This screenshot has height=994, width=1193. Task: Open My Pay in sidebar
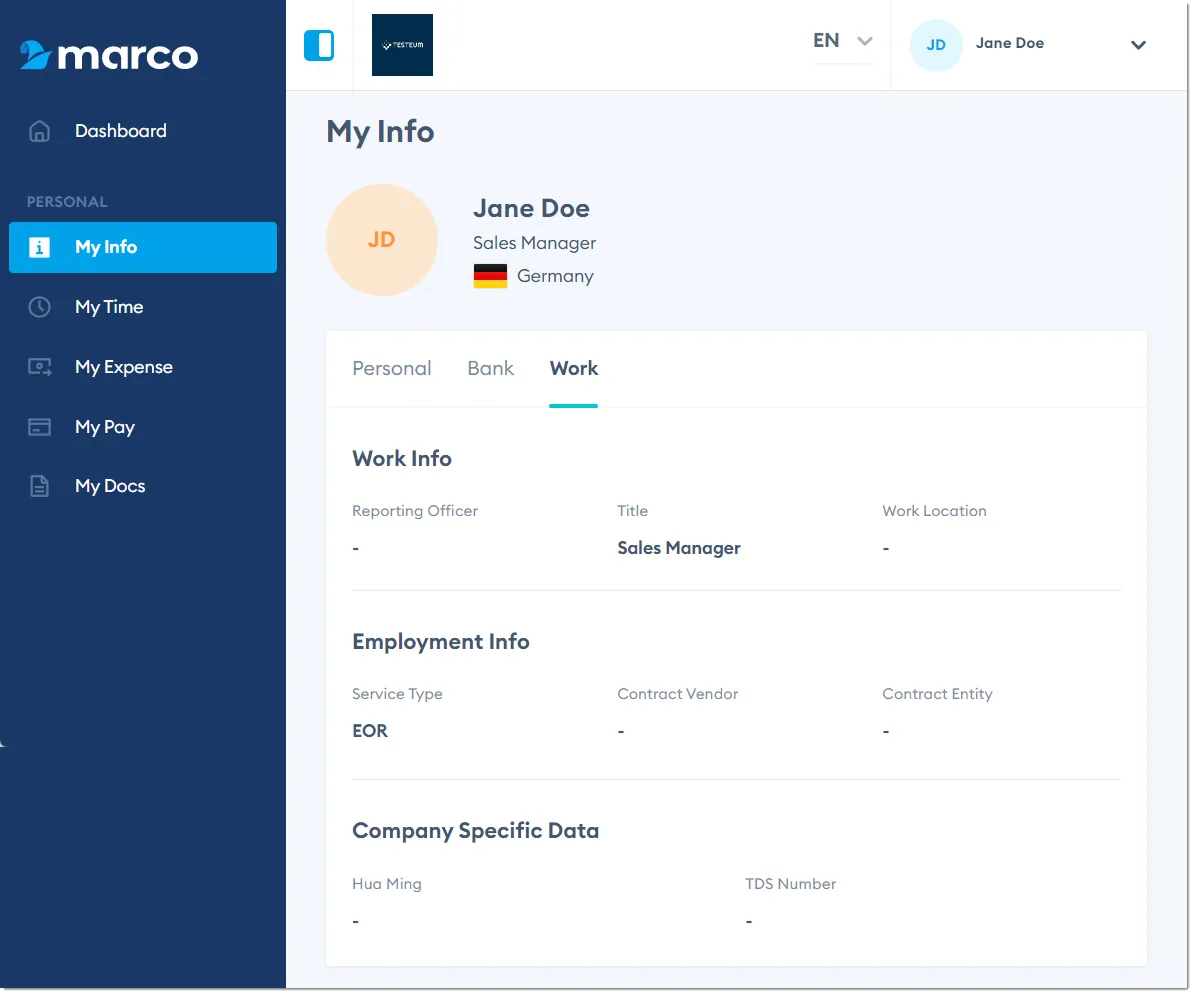(x=143, y=427)
